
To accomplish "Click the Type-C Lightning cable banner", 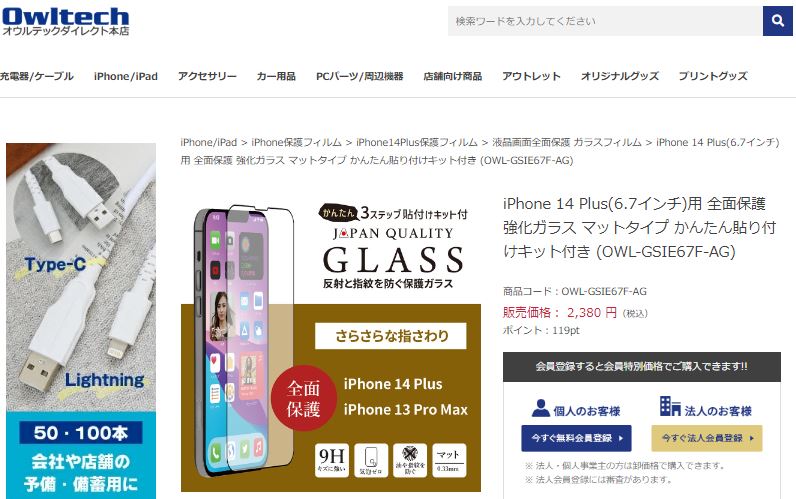I will (81, 321).
